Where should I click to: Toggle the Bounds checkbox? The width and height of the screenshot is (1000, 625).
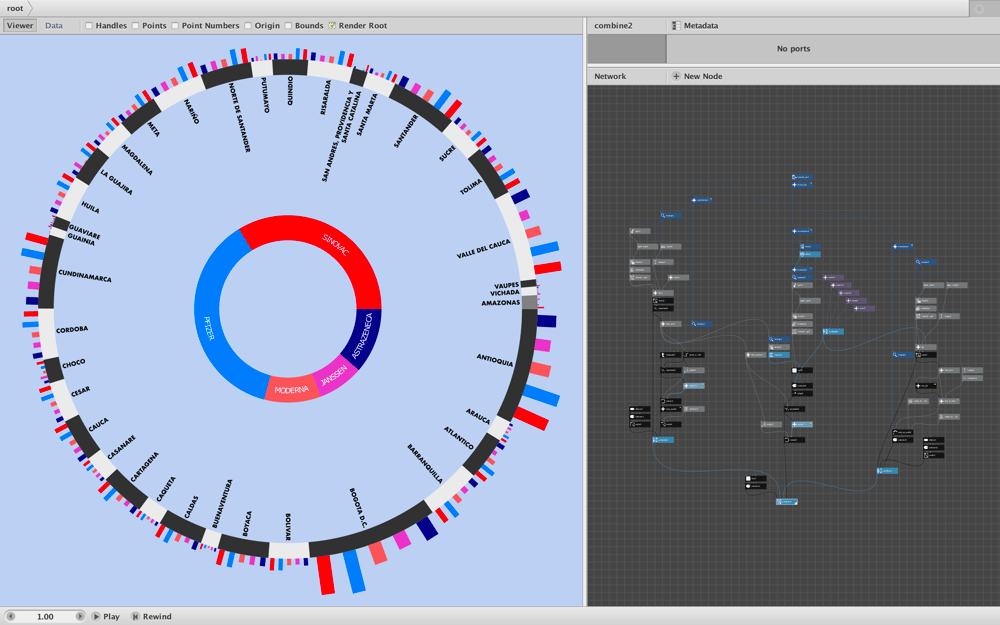pyautogui.click(x=288, y=26)
